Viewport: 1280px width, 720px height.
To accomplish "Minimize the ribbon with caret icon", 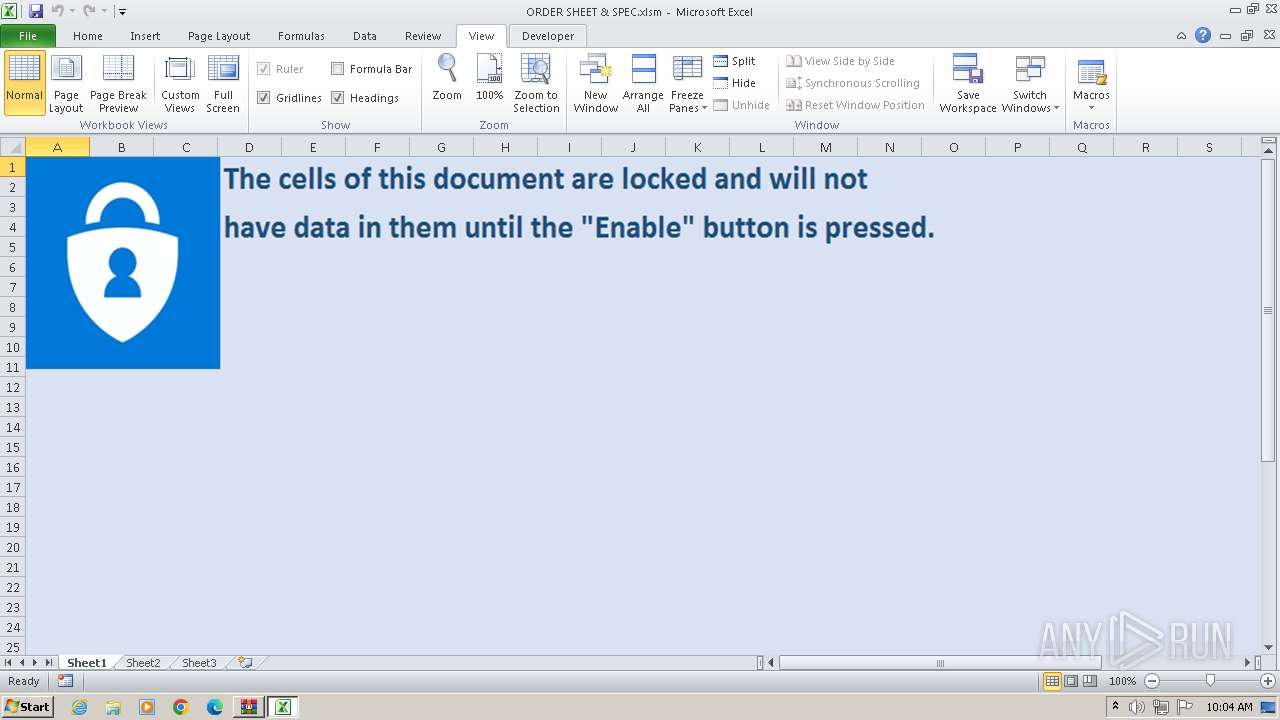I will point(1182,35).
